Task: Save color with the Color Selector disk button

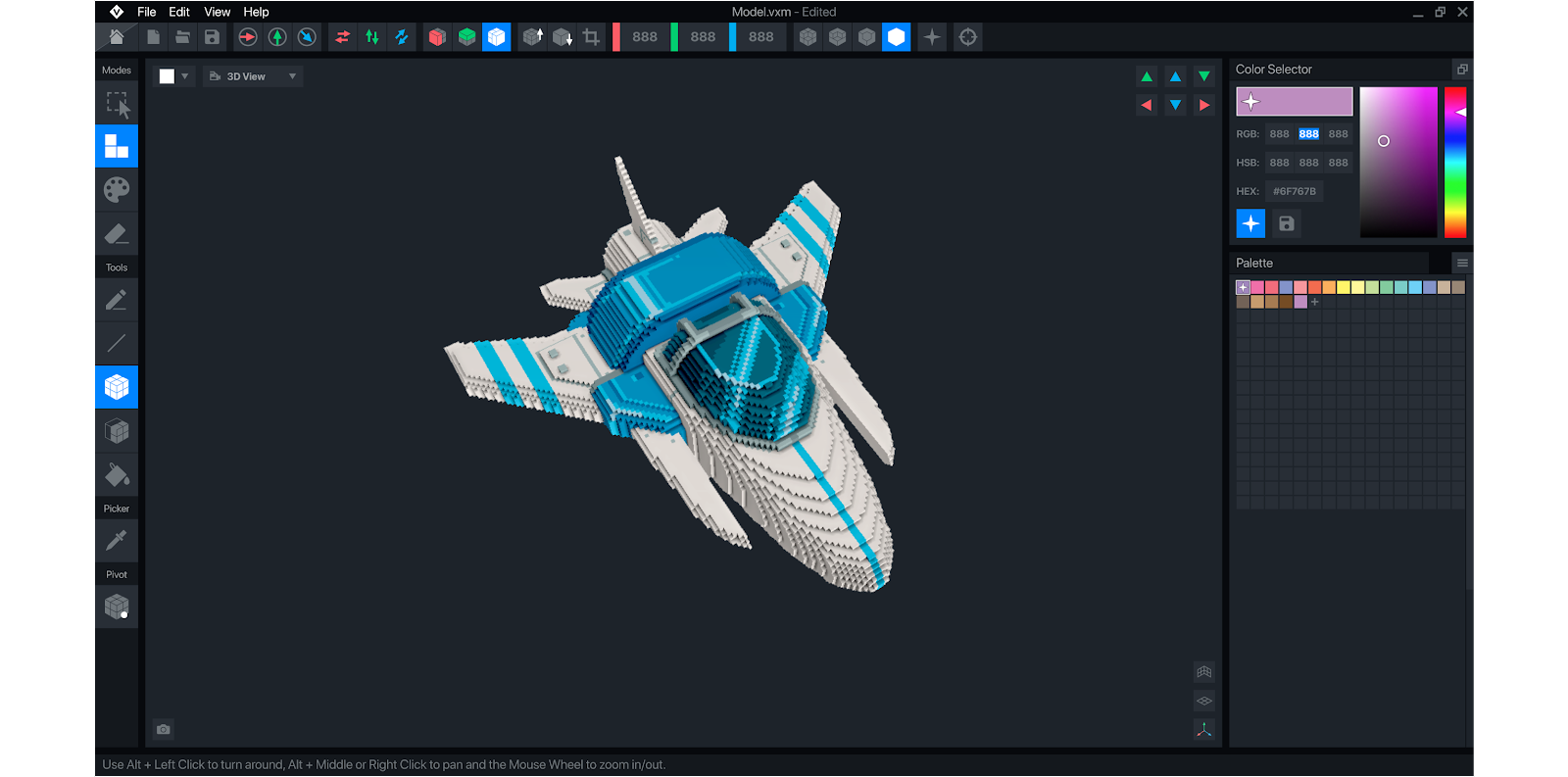Action: [x=1287, y=223]
